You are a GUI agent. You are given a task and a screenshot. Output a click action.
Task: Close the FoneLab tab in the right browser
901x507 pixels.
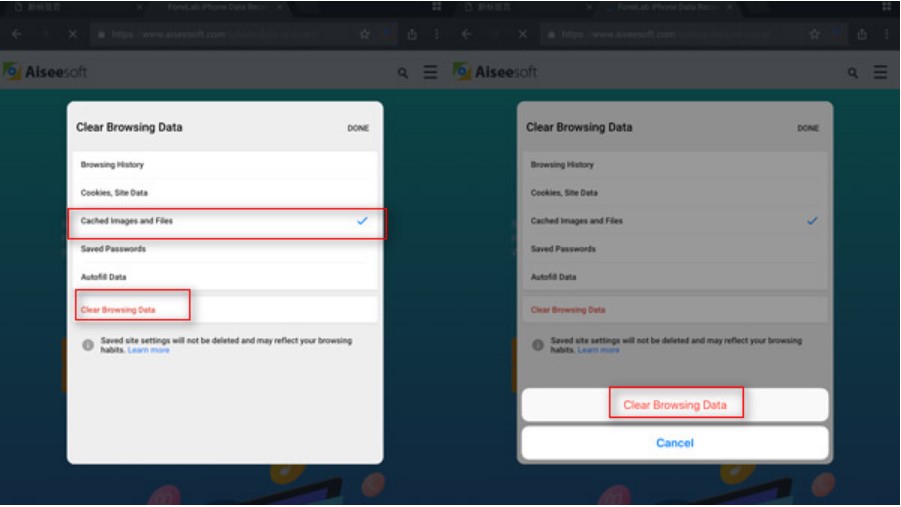click(729, 7)
